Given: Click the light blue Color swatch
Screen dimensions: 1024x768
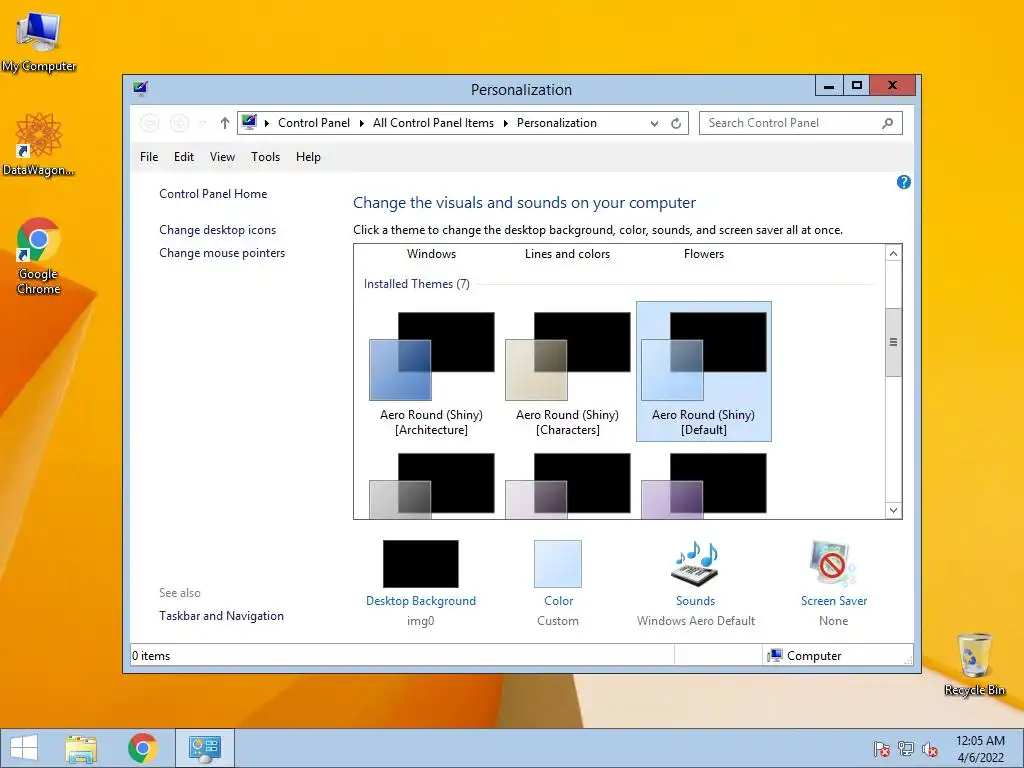Looking at the screenshot, I should click(x=558, y=564).
